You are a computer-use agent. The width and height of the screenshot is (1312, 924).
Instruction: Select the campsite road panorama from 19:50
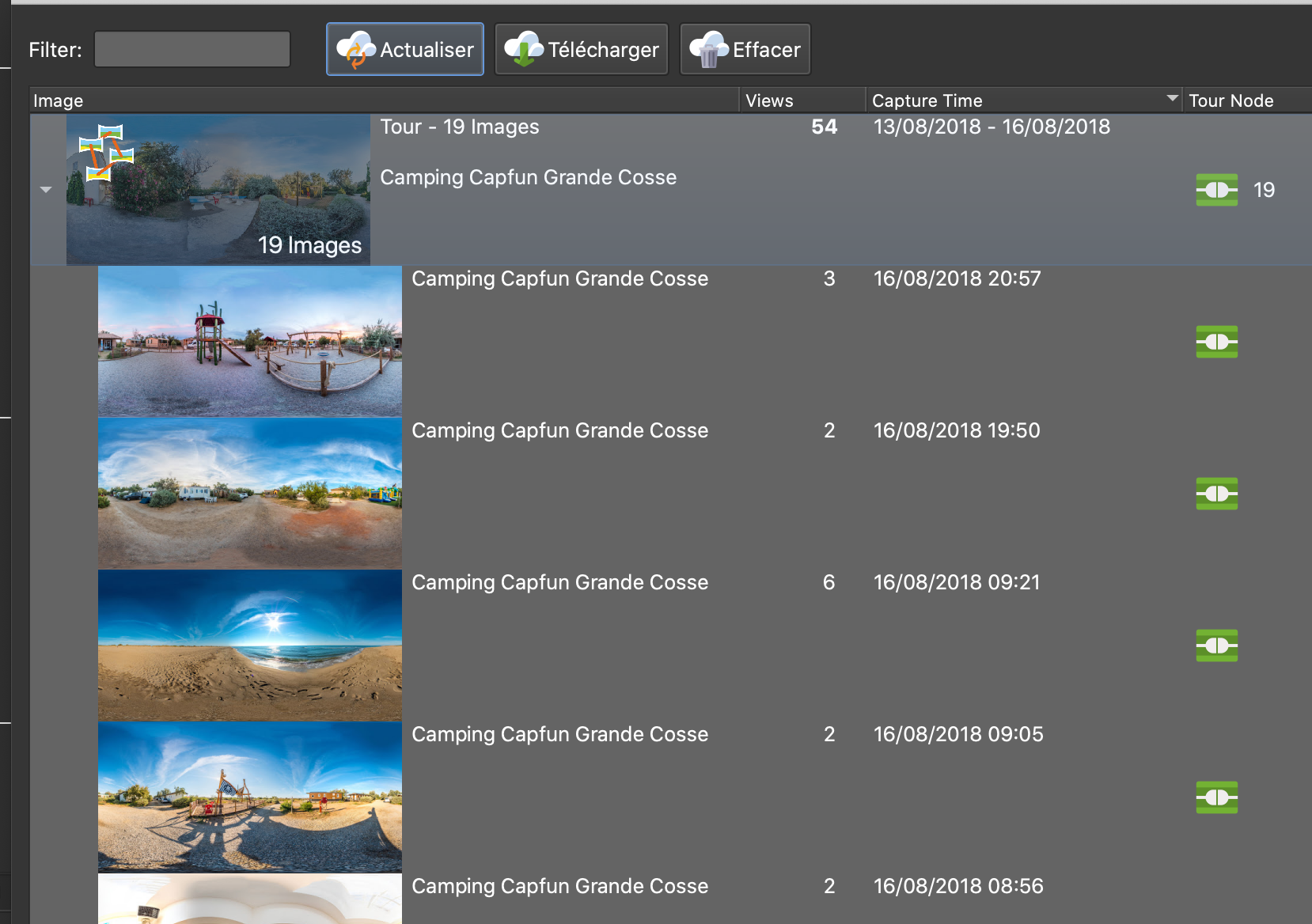[250, 493]
